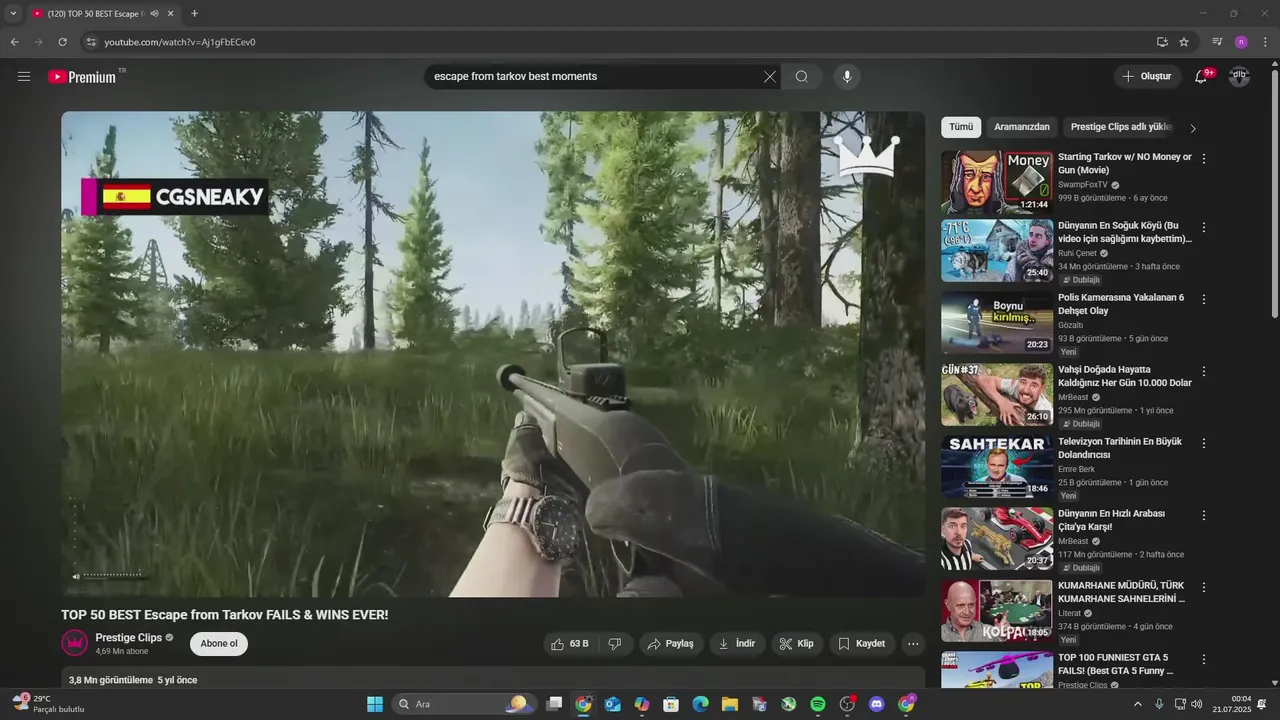Open options for TOP 100 FUNNIEST GTA 5 video
This screenshot has width=1280, height=720.
pyautogui.click(x=1204, y=659)
